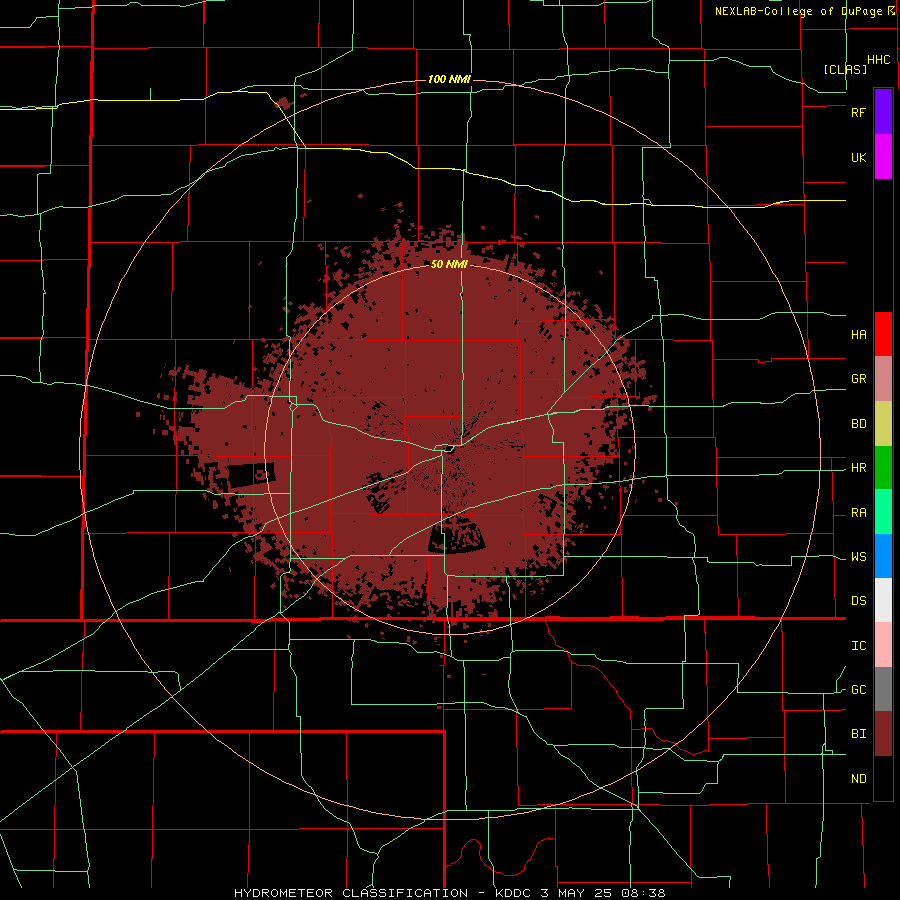Click the red HA legend color swatch

point(883,334)
